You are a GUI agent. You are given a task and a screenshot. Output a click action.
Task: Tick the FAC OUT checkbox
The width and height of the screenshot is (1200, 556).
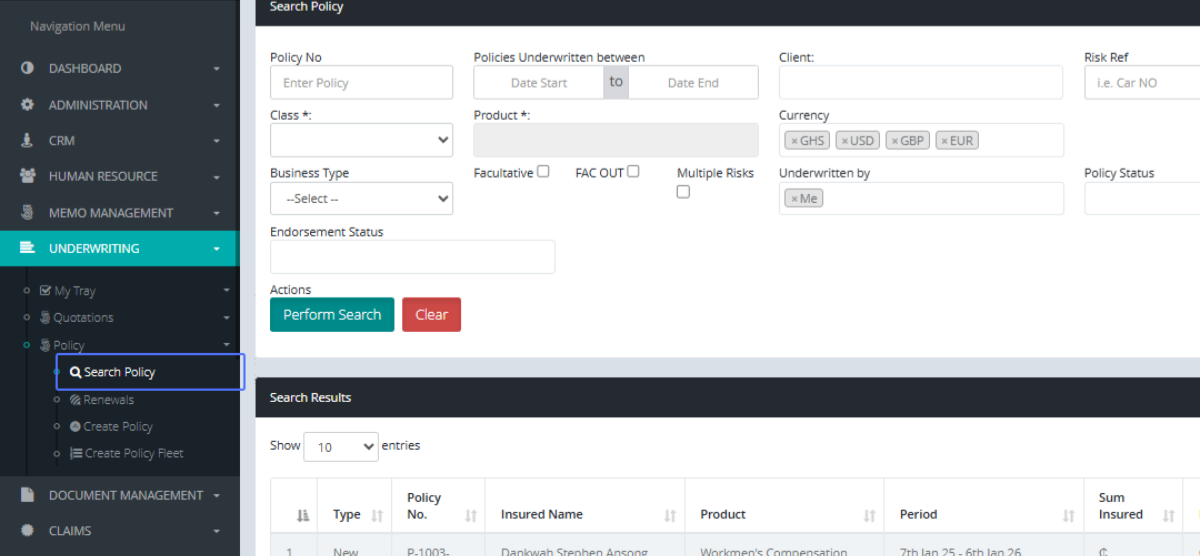coord(633,172)
